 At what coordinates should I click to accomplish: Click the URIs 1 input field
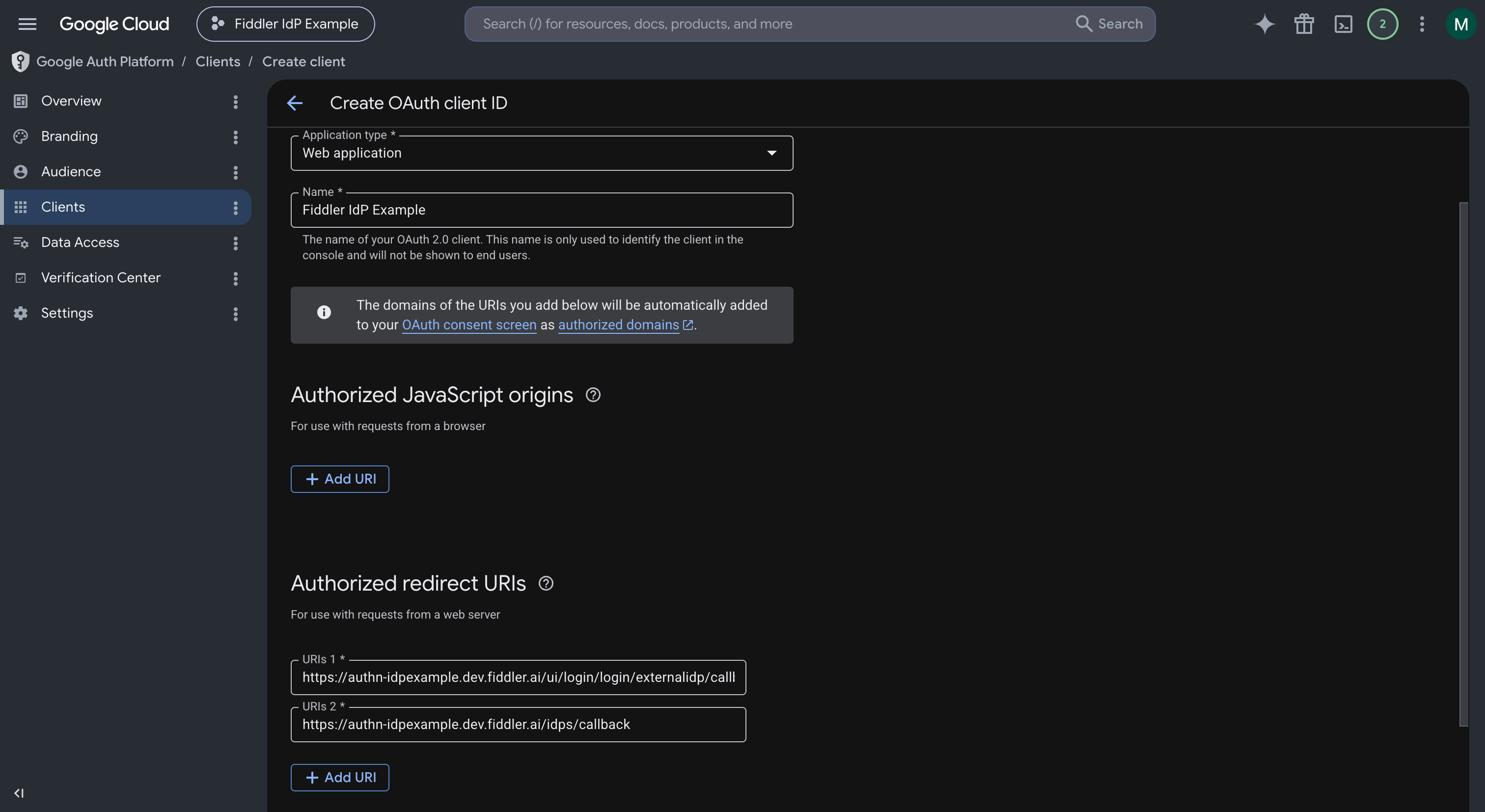[518, 677]
